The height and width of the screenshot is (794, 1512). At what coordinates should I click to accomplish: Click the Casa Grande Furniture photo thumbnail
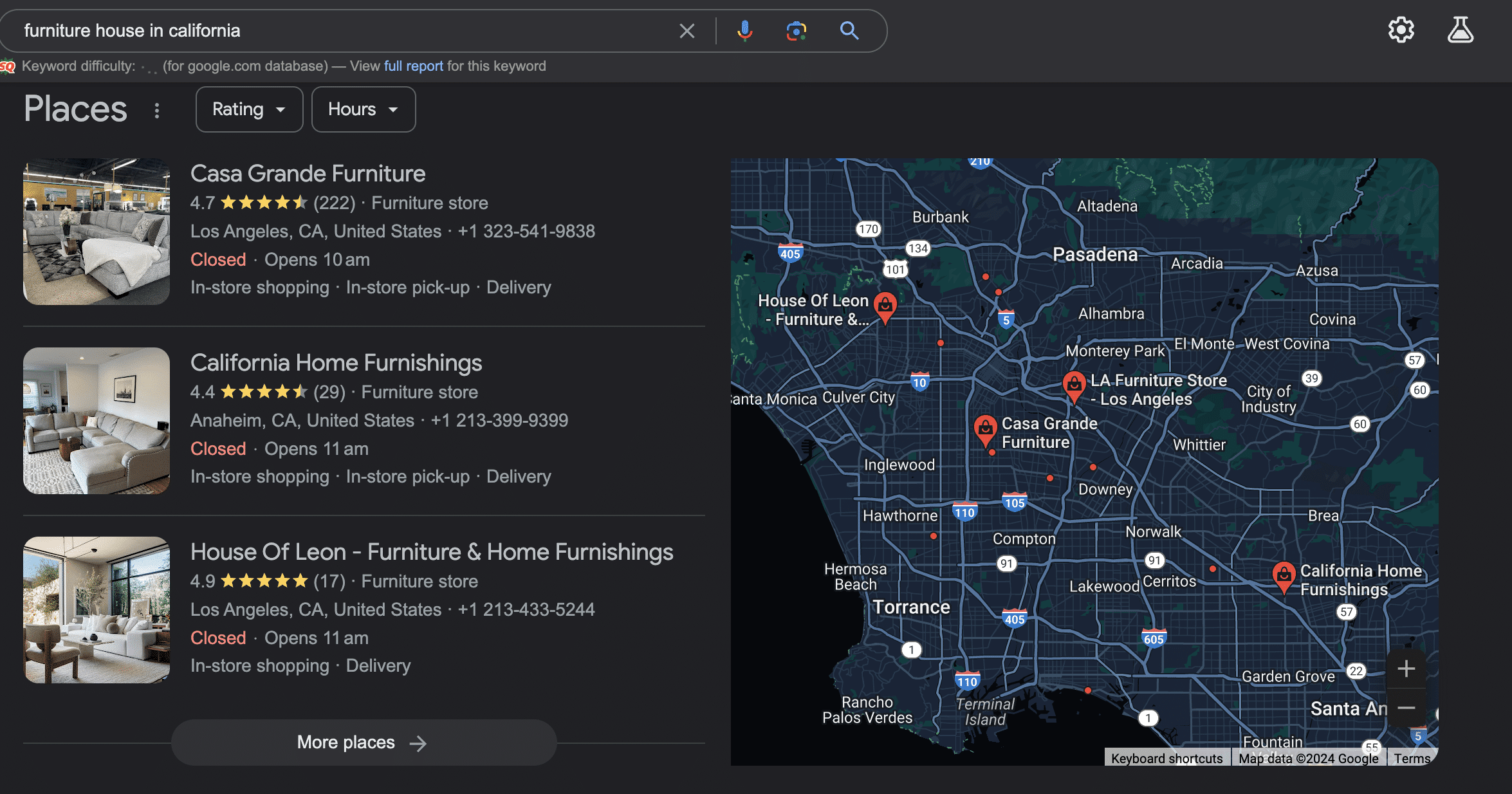point(97,232)
